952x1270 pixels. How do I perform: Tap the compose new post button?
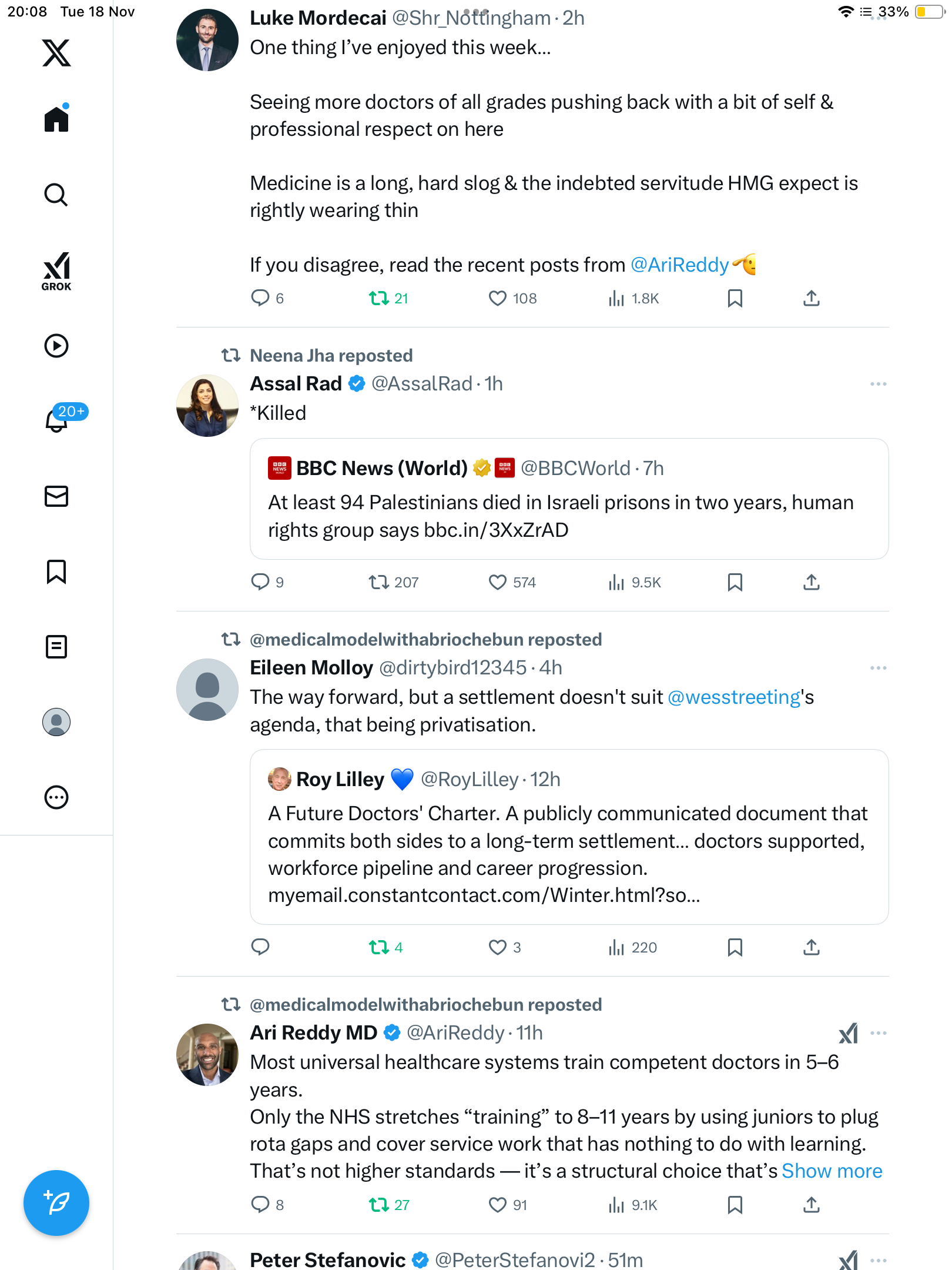56,1203
